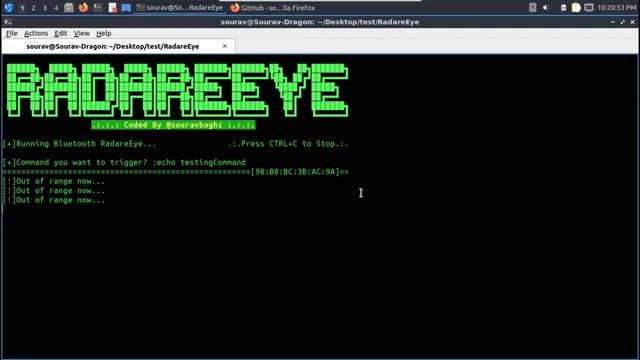Close the RadareEye terminal tab
This screenshot has height=360, width=640.
point(224,46)
